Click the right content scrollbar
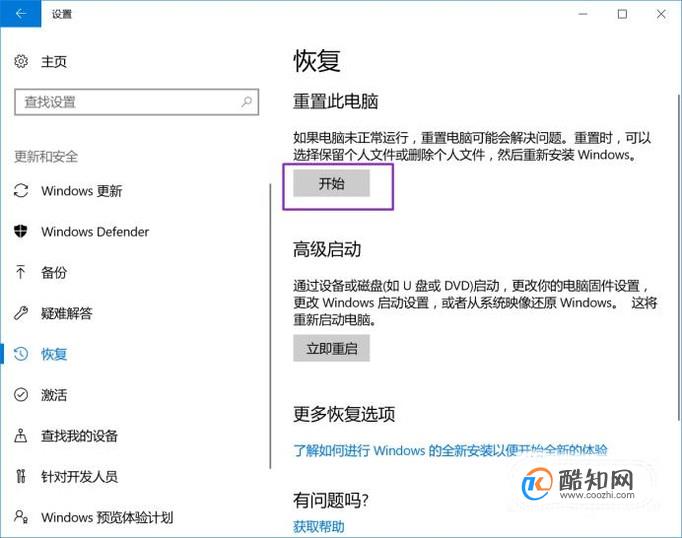Screen dimensions: 682x538 679,257
